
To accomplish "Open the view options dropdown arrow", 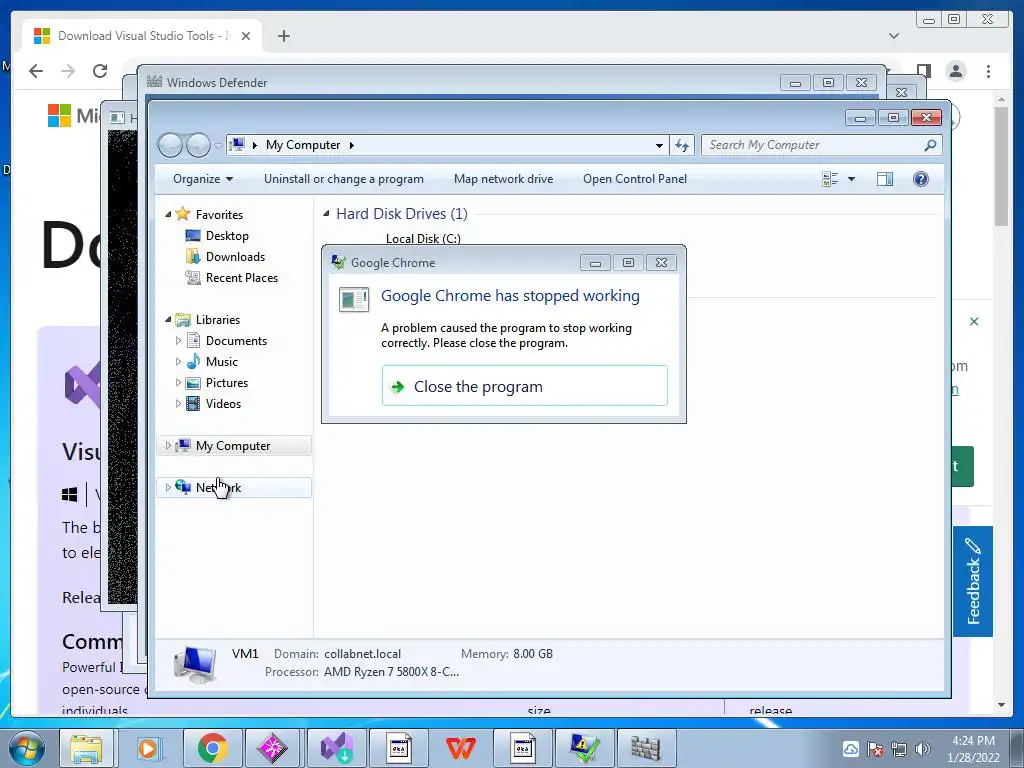I will [851, 179].
